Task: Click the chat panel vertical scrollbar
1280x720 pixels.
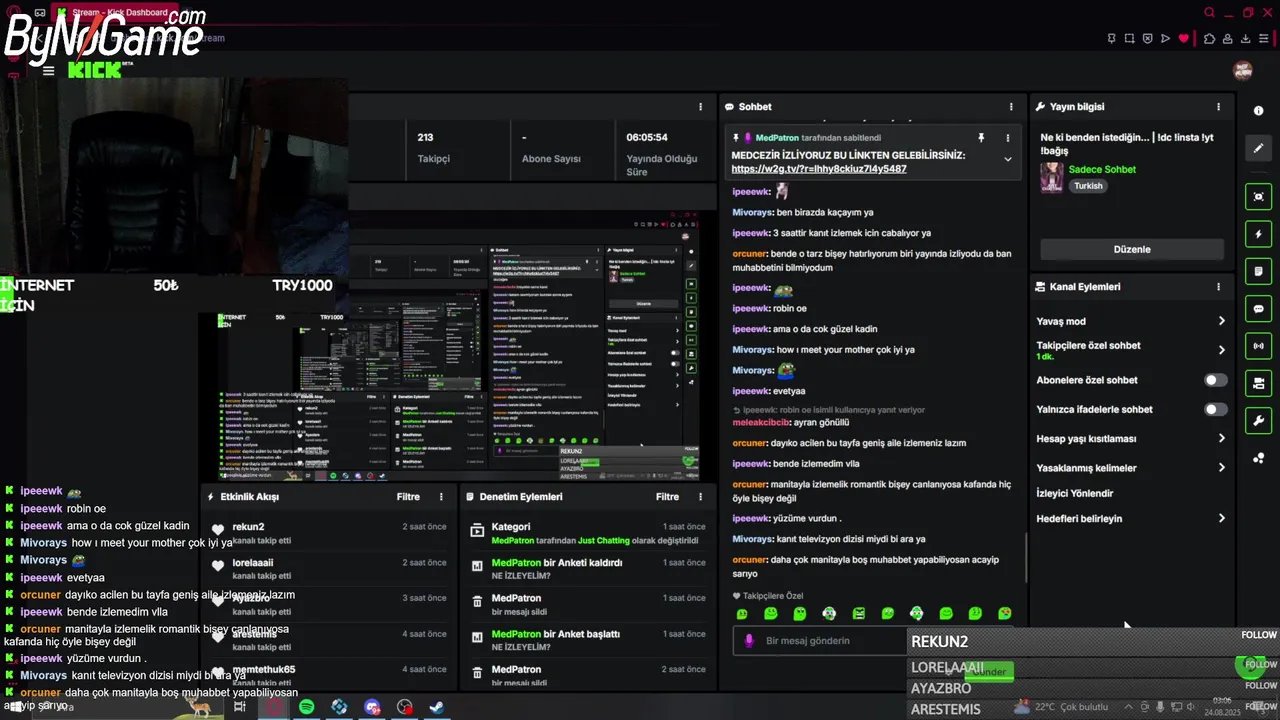Action: (1026, 557)
